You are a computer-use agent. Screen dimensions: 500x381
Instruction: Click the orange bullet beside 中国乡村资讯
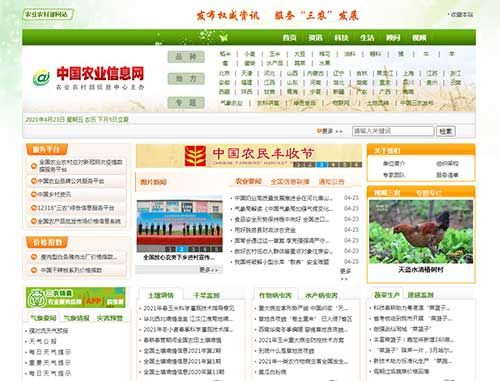click(x=33, y=194)
